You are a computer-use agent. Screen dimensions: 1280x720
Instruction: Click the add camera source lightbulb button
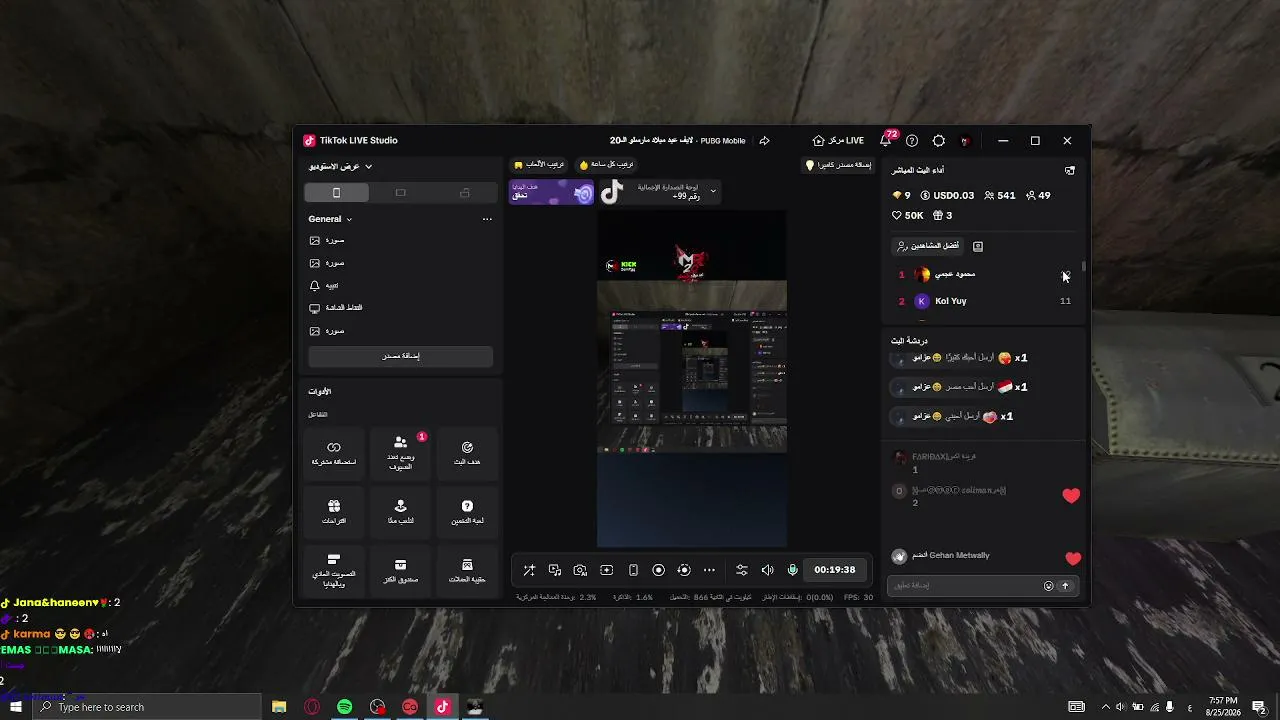839,165
